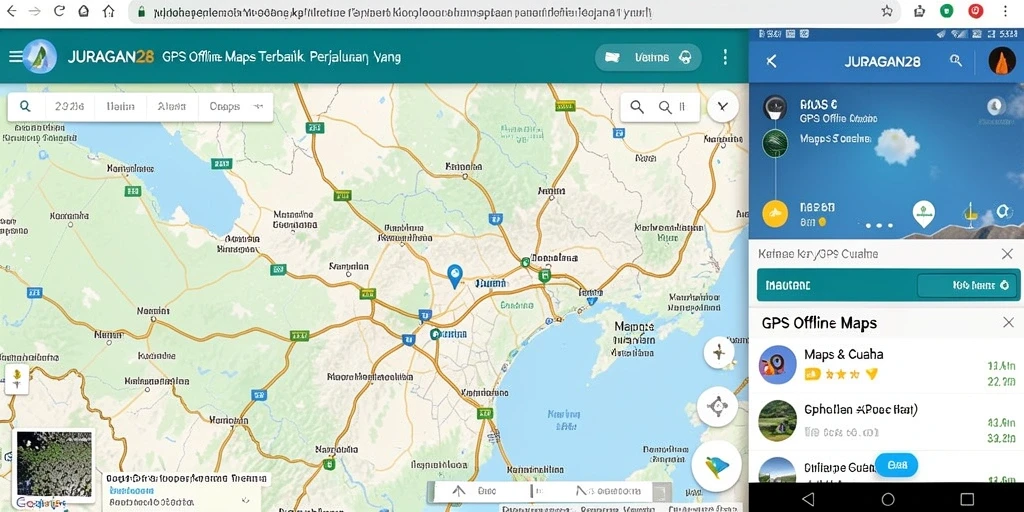Open the Ctillape Guaha list item
This screenshot has height=512, width=1024.
click(x=886, y=468)
